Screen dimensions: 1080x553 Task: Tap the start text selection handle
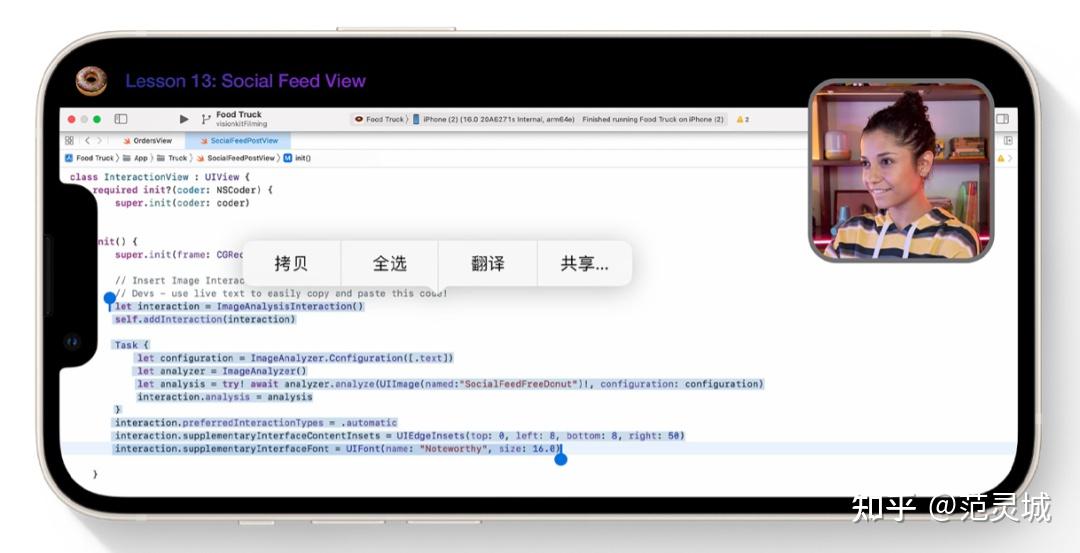pyautogui.click(x=110, y=300)
